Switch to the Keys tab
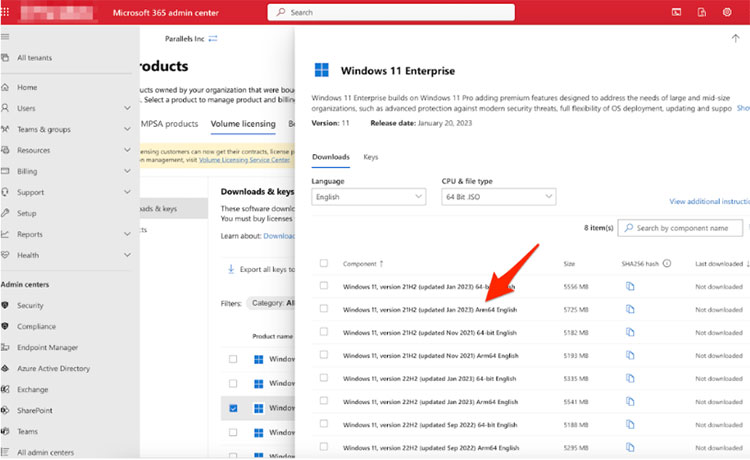The width and height of the screenshot is (750, 460). click(370, 157)
